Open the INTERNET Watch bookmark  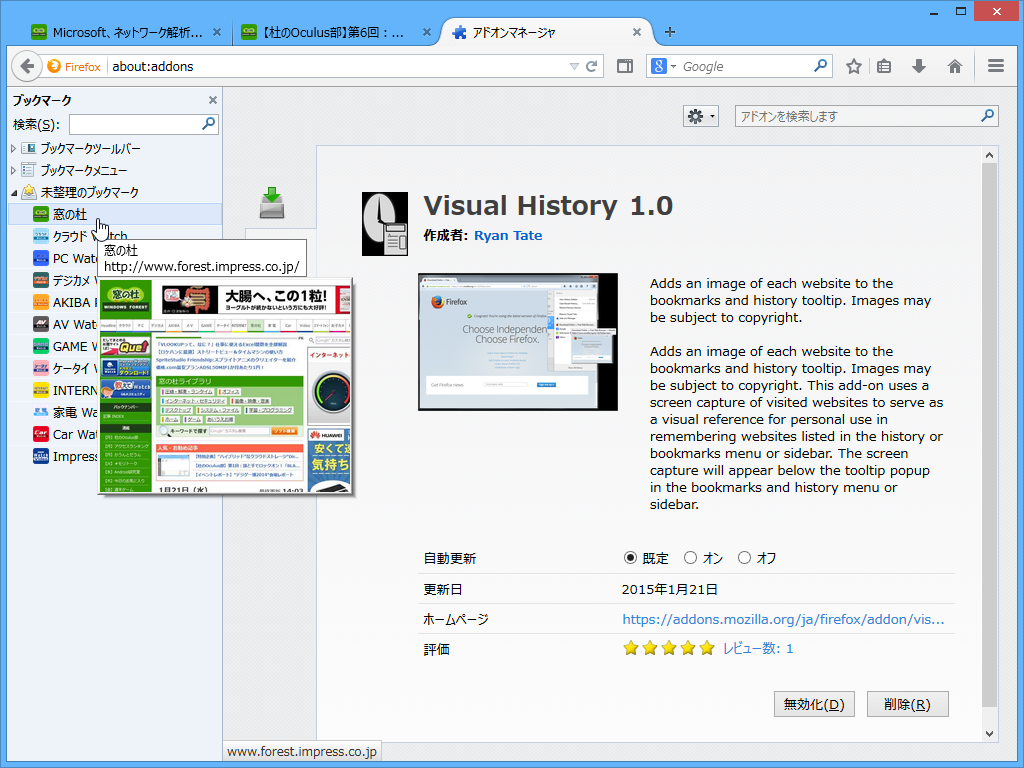(x=64, y=391)
